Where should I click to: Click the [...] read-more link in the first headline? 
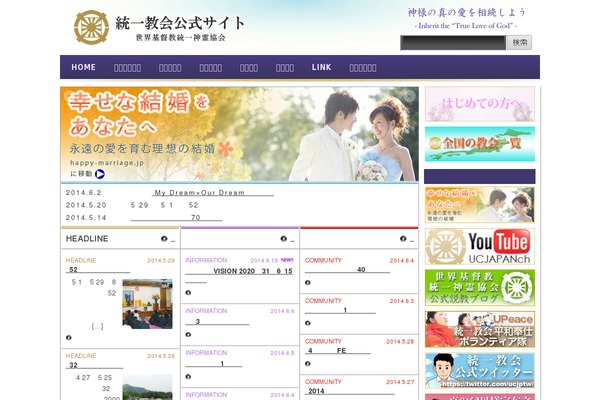click(x=98, y=327)
